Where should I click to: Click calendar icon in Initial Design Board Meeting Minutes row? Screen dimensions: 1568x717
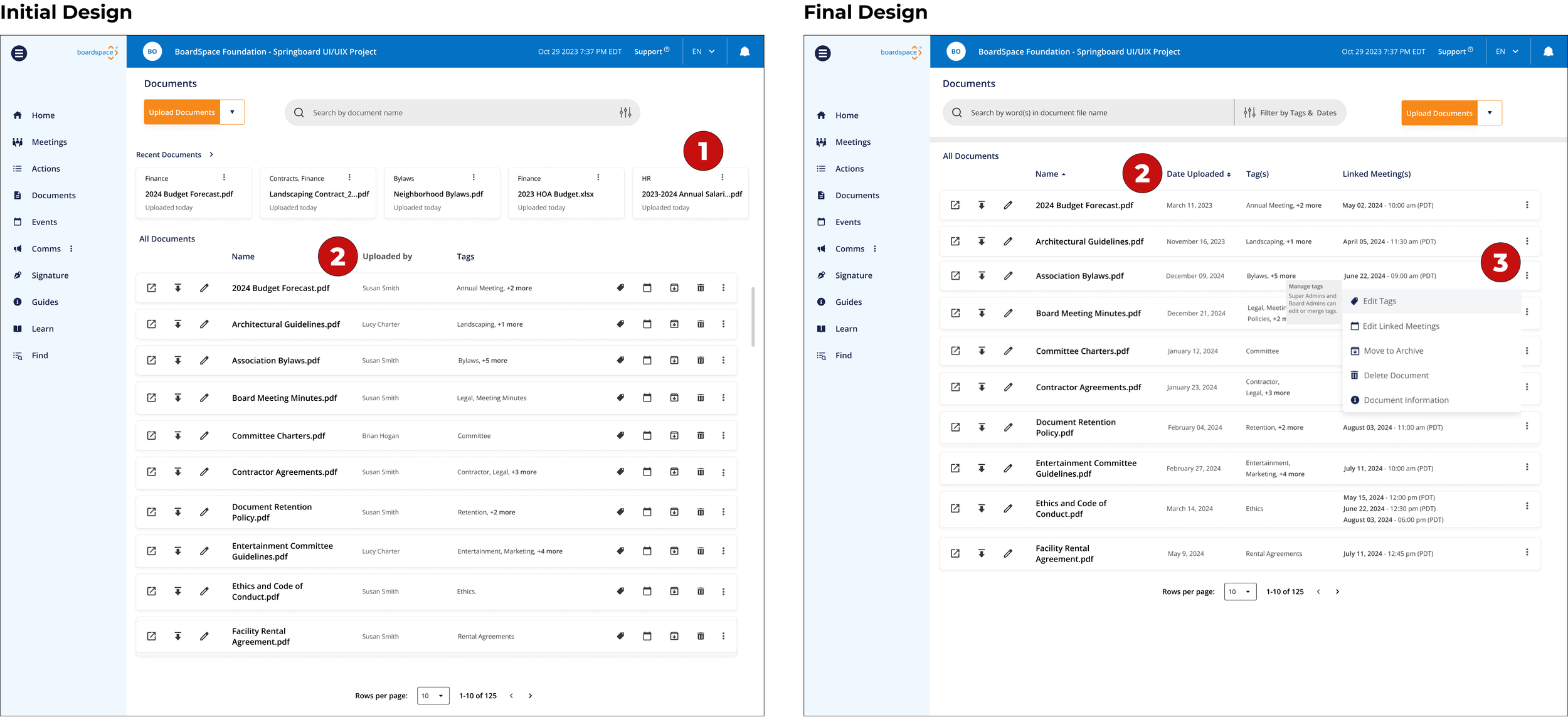click(647, 398)
